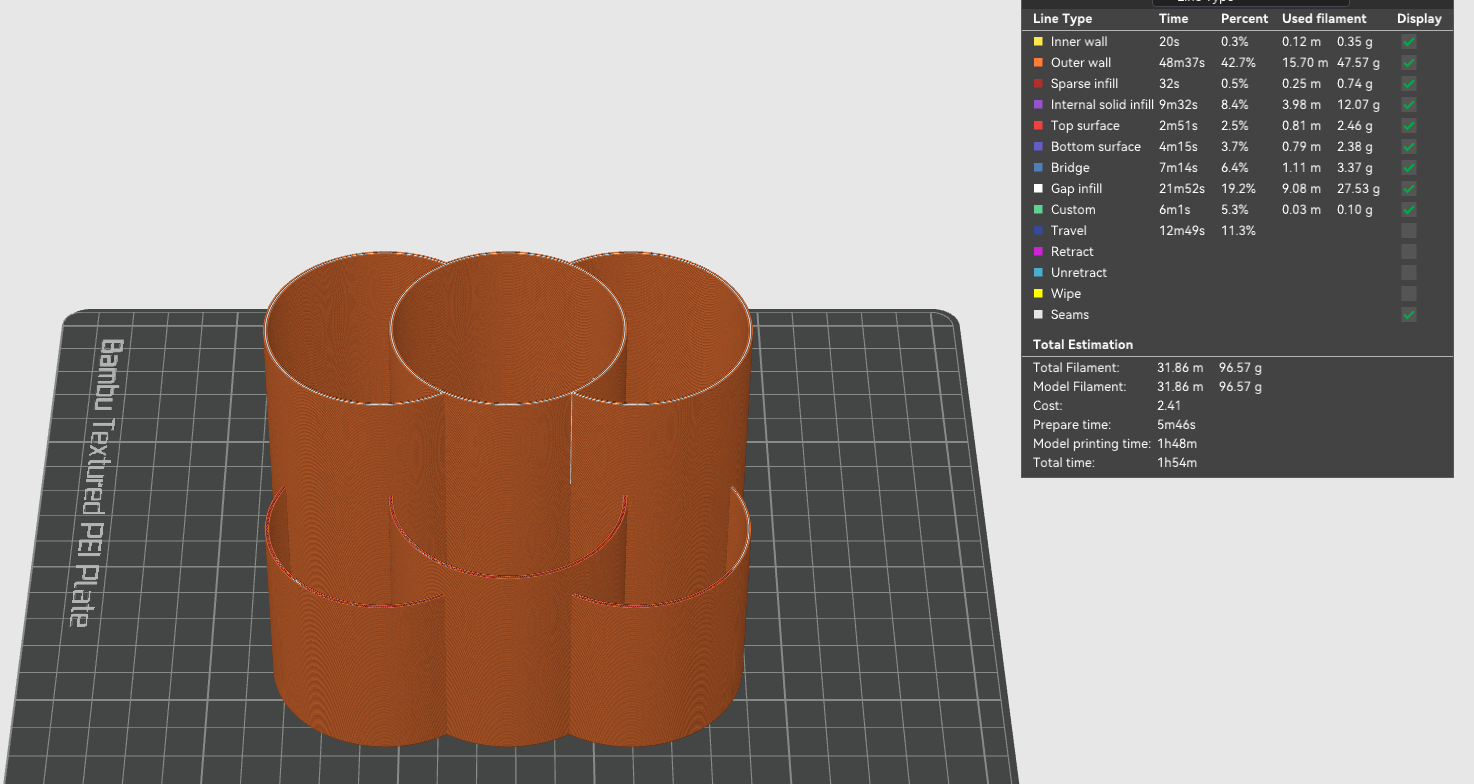Enable Wipe display checkbox
This screenshot has width=1474, height=784.
click(x=1408, y=294)
